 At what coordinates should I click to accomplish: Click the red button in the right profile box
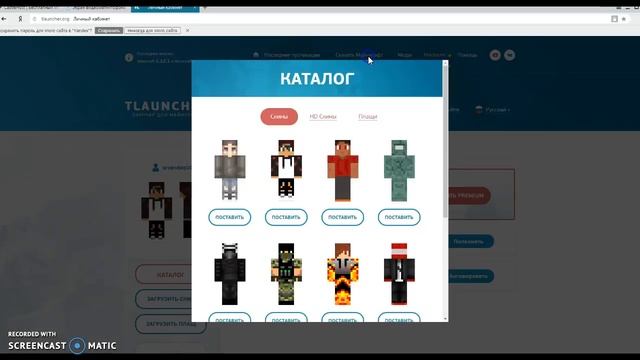(x=469, y=196)
